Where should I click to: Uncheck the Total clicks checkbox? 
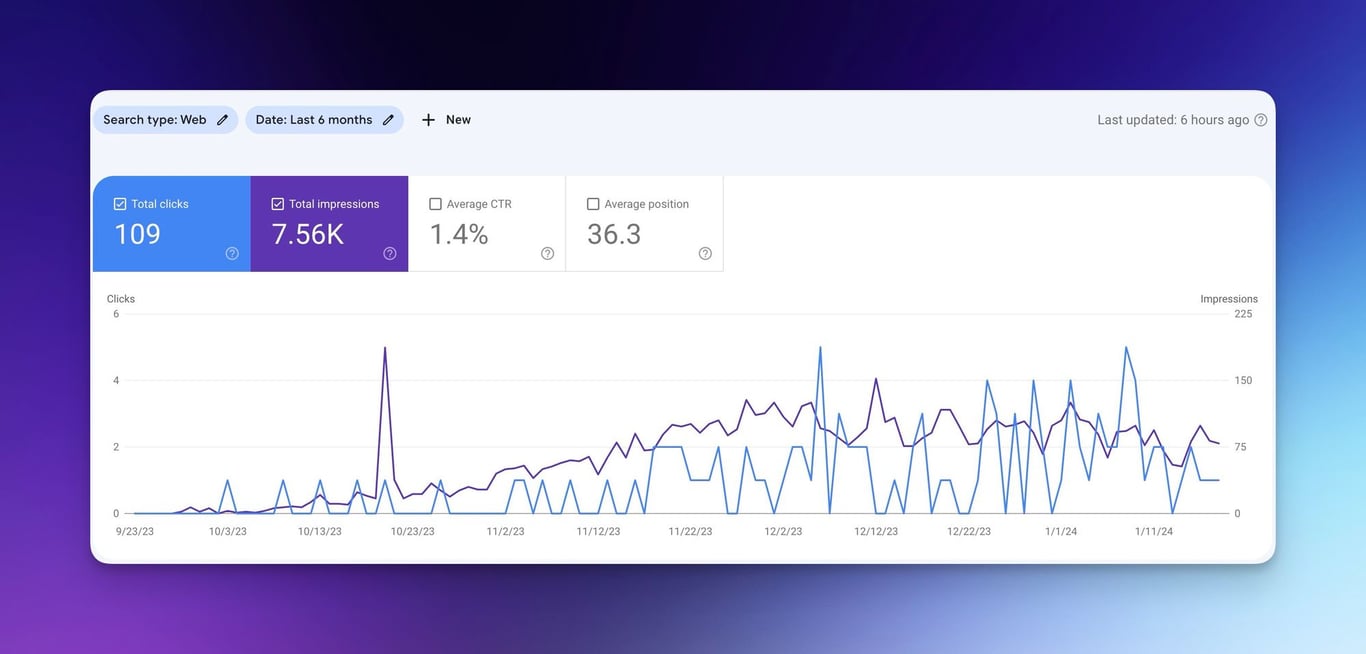120,204
